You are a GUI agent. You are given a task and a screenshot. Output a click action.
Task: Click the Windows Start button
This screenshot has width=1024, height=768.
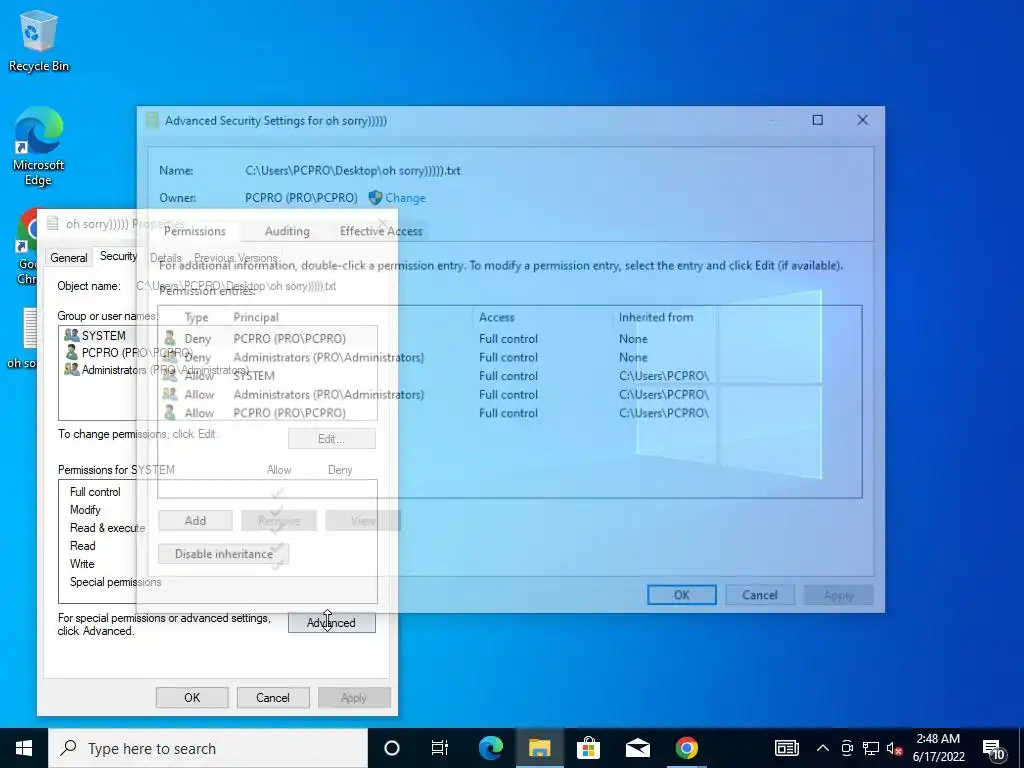click(24, 748)
